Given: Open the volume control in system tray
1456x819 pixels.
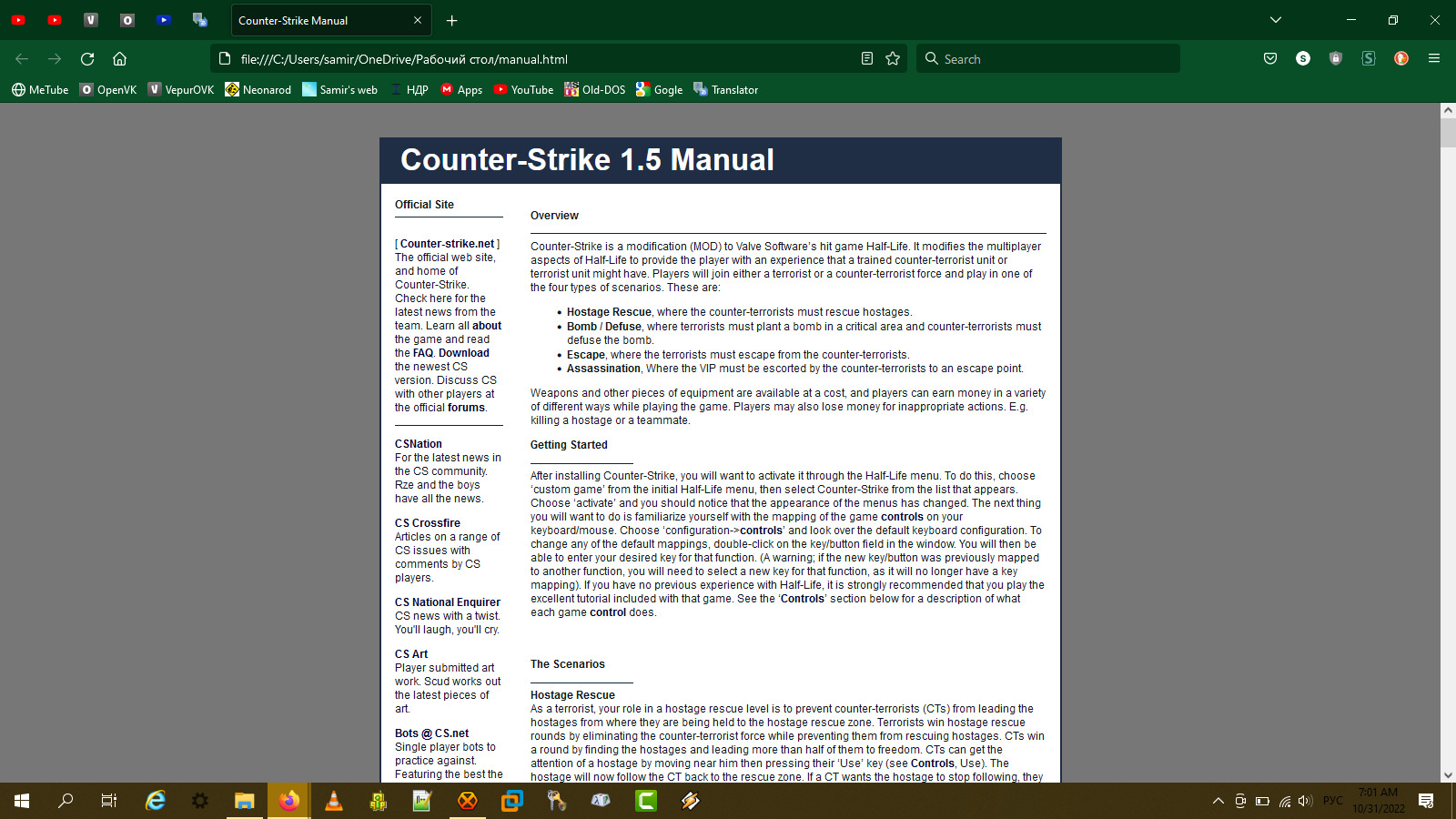Looking at the screenshot, I should pyautogui.click(x=1306, y=801).
